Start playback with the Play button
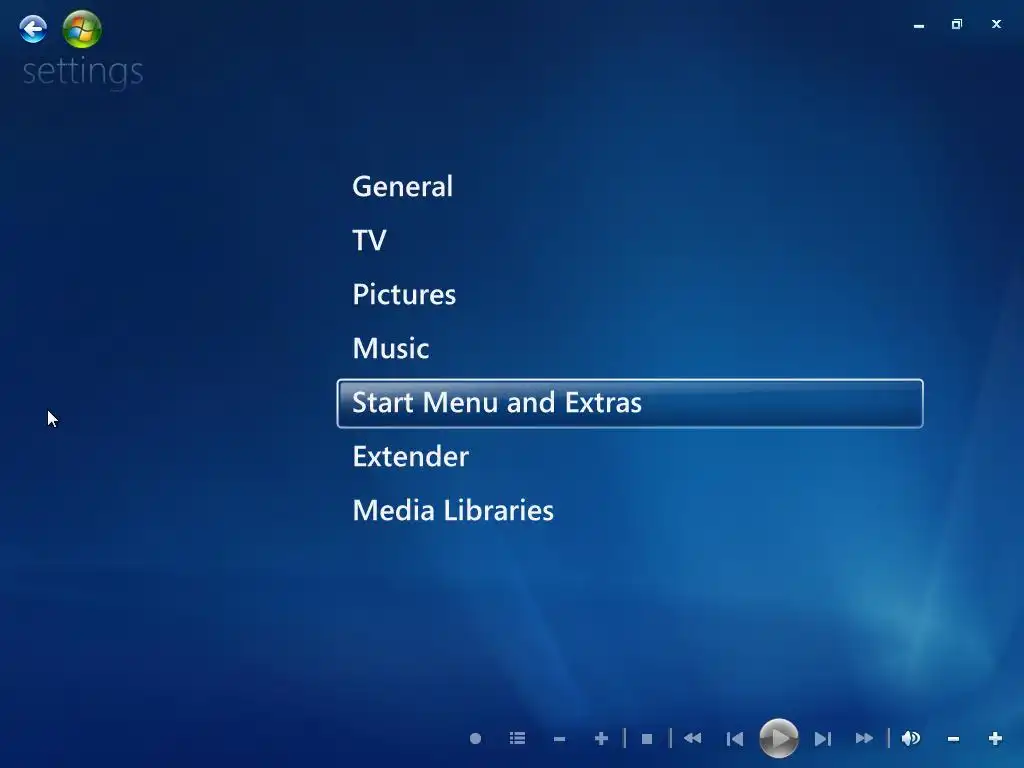1024x768 pixels. point(778,739)
